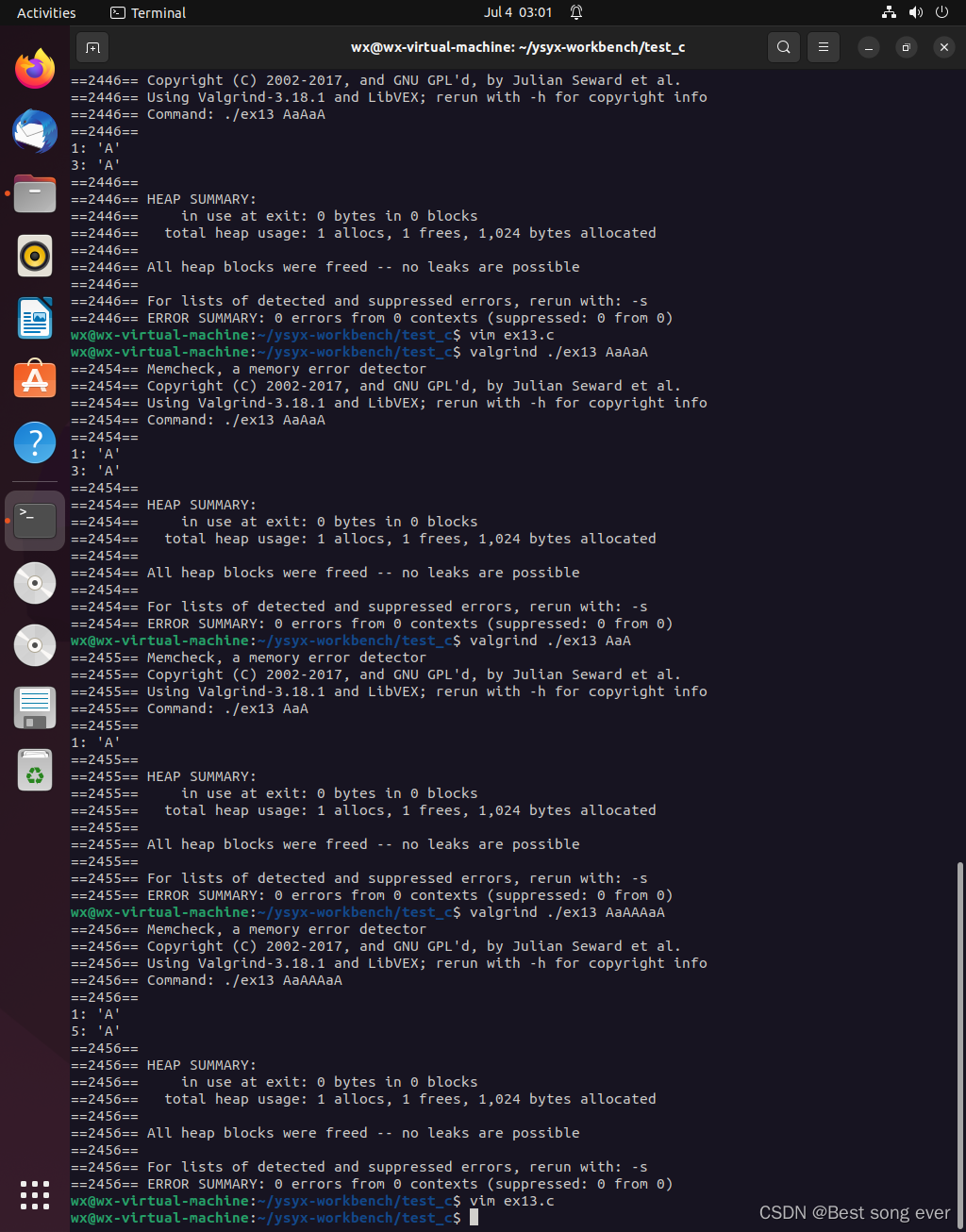
Task: Open the clock and calendar panel
Action: (518, 12)
